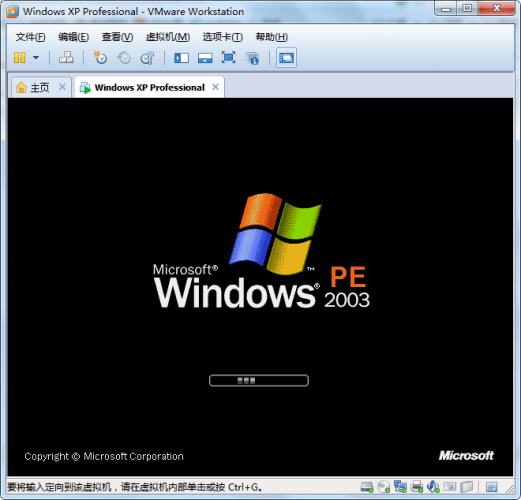521x500 pixels.
Task: Open the 文件(F) menu
Action: [30, 37]
